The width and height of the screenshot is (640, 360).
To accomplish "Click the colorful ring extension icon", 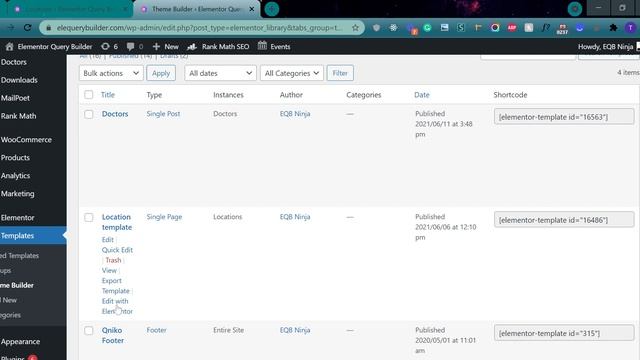I will pyautogui.click(x=495, y=28).
